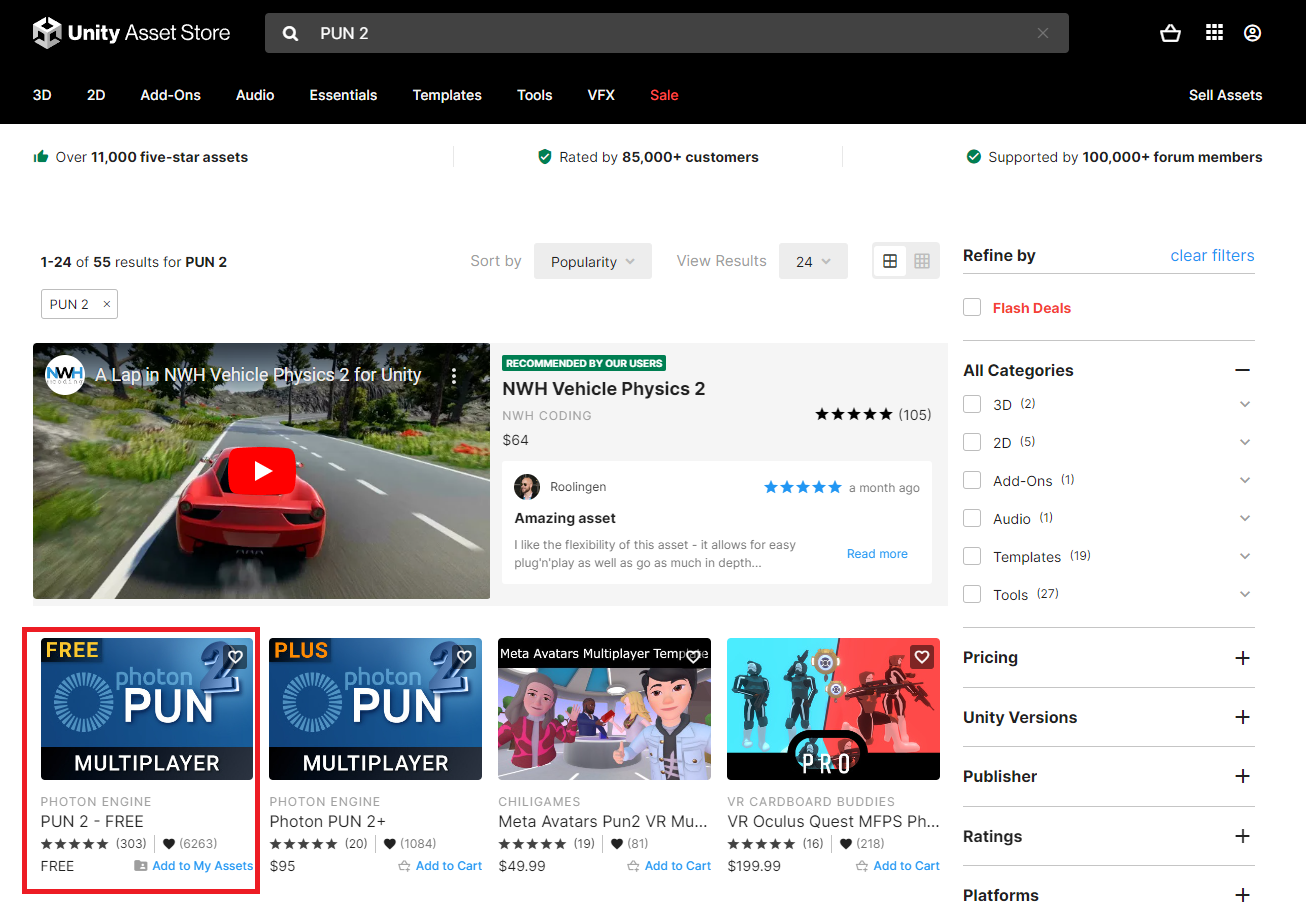The height and width of the screenshot is (916, 1306).
Task: Open the video's three-dot options menu
Action: click(454, 376)
